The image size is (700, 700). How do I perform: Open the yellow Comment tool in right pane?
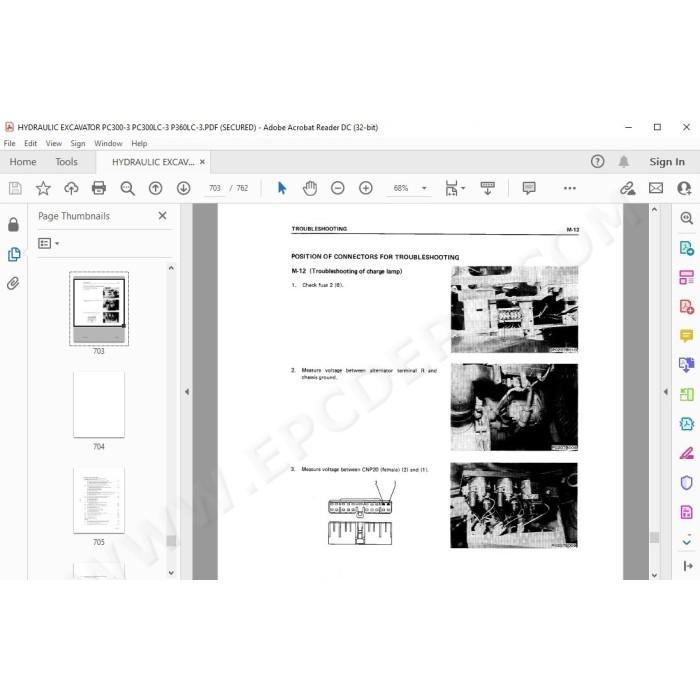(x=687, y=336)
